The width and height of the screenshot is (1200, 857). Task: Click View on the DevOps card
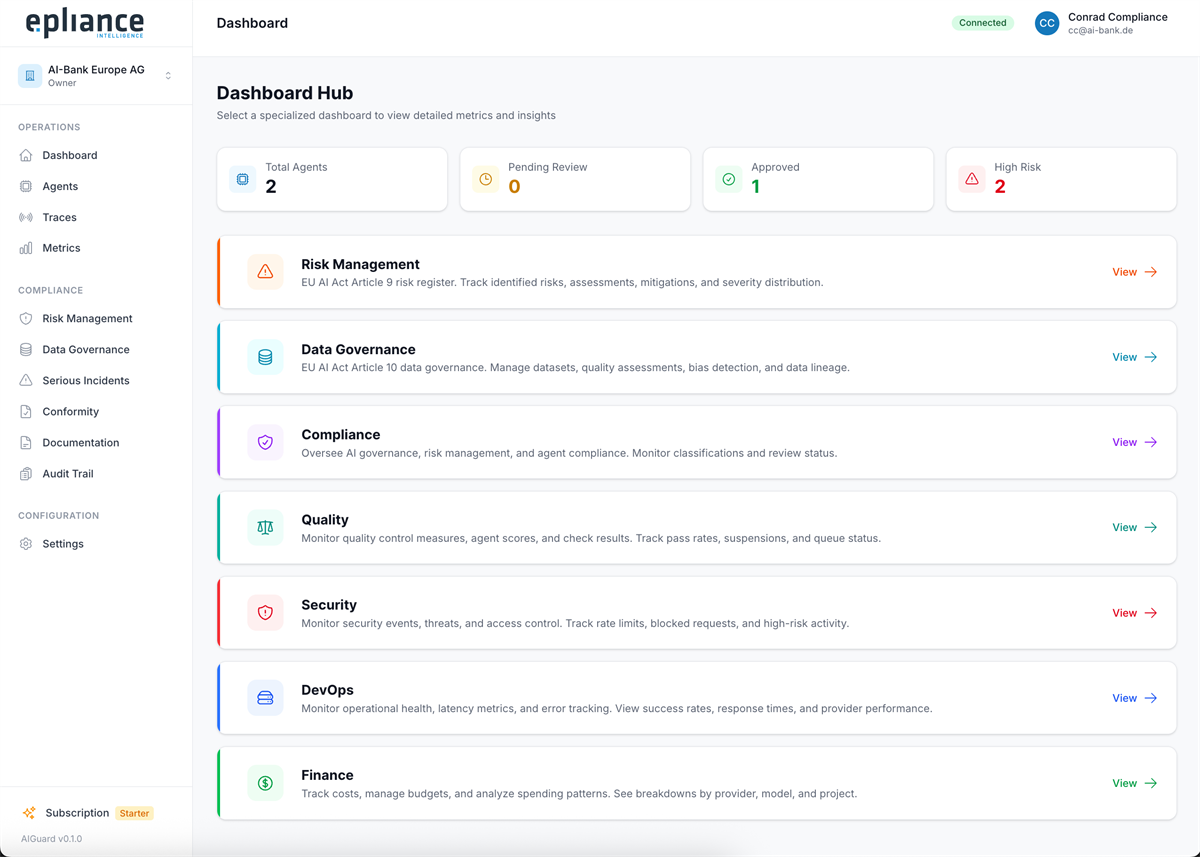click(1134, 698)
